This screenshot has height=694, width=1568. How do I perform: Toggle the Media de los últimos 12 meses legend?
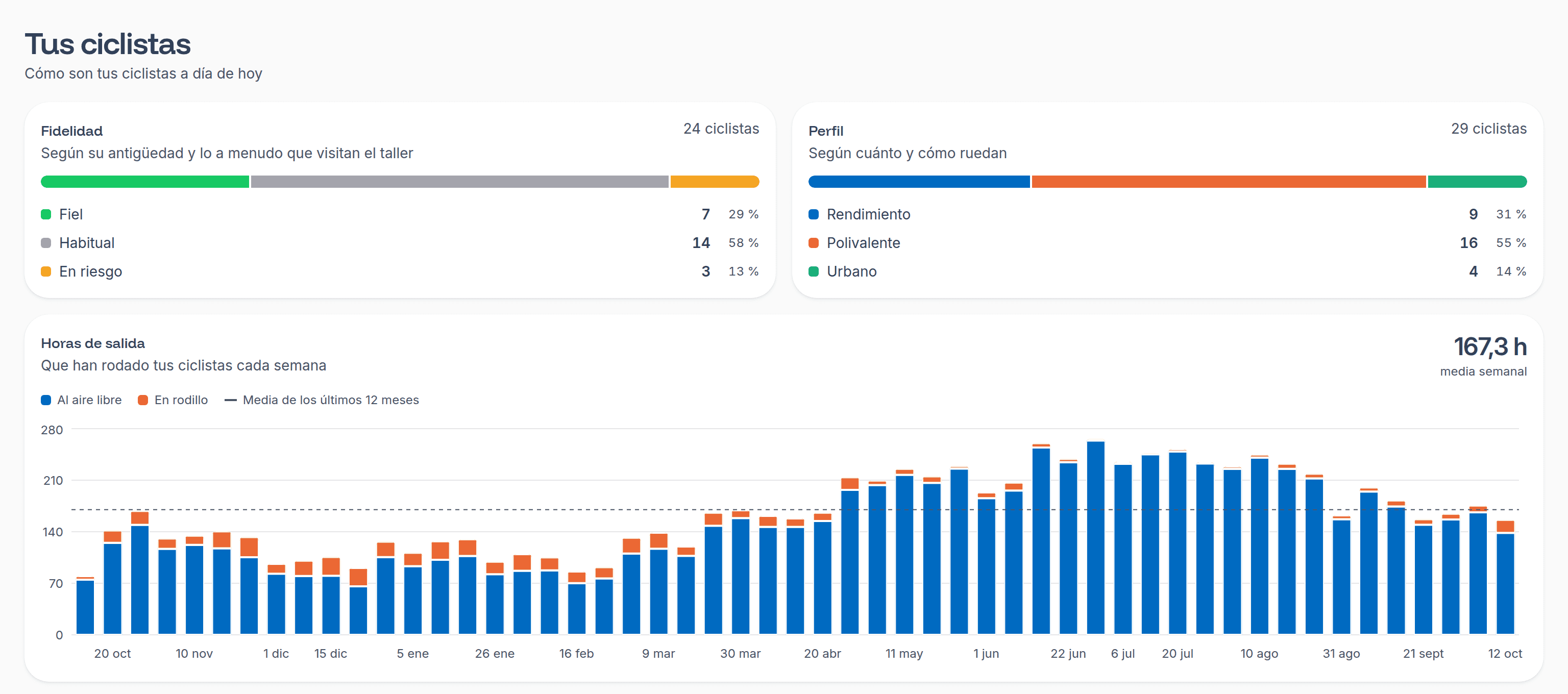(x=322, y=400)
